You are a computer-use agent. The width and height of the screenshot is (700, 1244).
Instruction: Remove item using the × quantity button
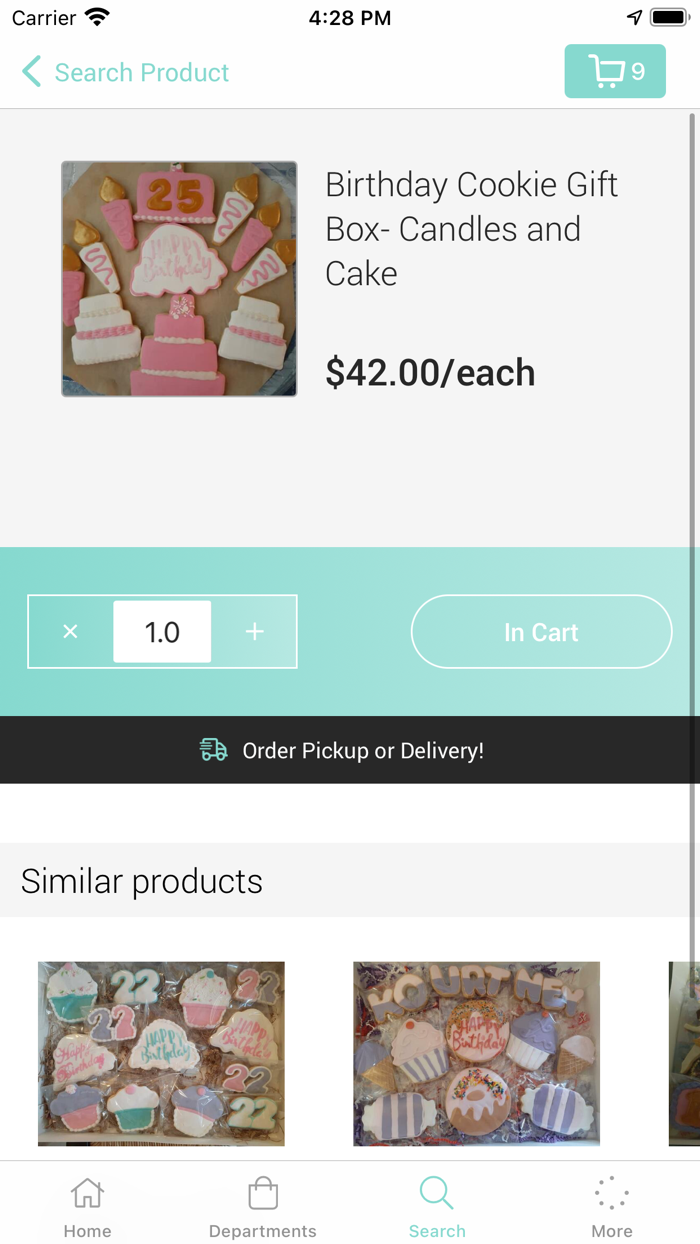pyautogui.click(x=70, y=632)
